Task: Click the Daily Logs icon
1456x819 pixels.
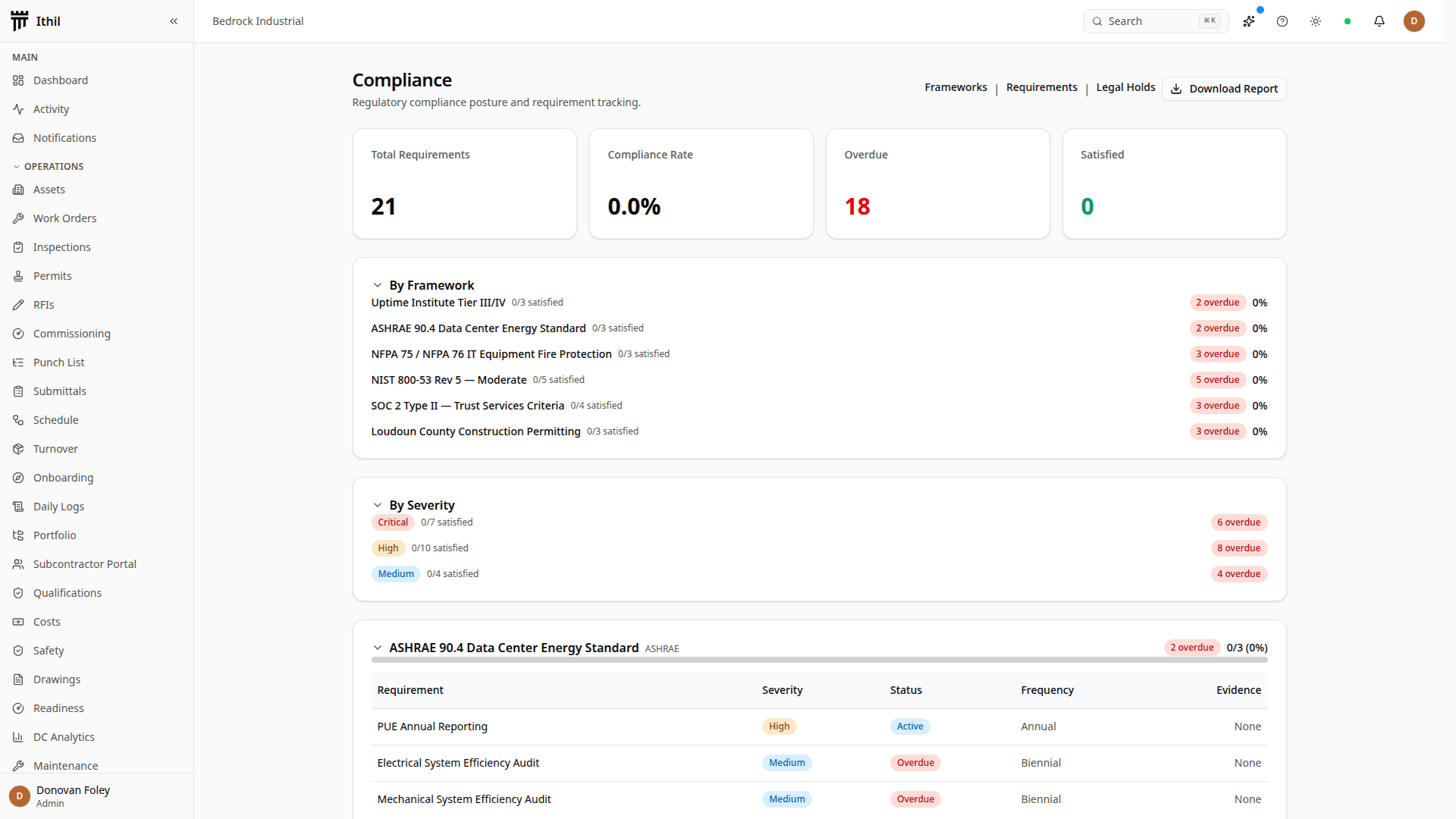Action: pyautogui.click(x=18, y=507)
